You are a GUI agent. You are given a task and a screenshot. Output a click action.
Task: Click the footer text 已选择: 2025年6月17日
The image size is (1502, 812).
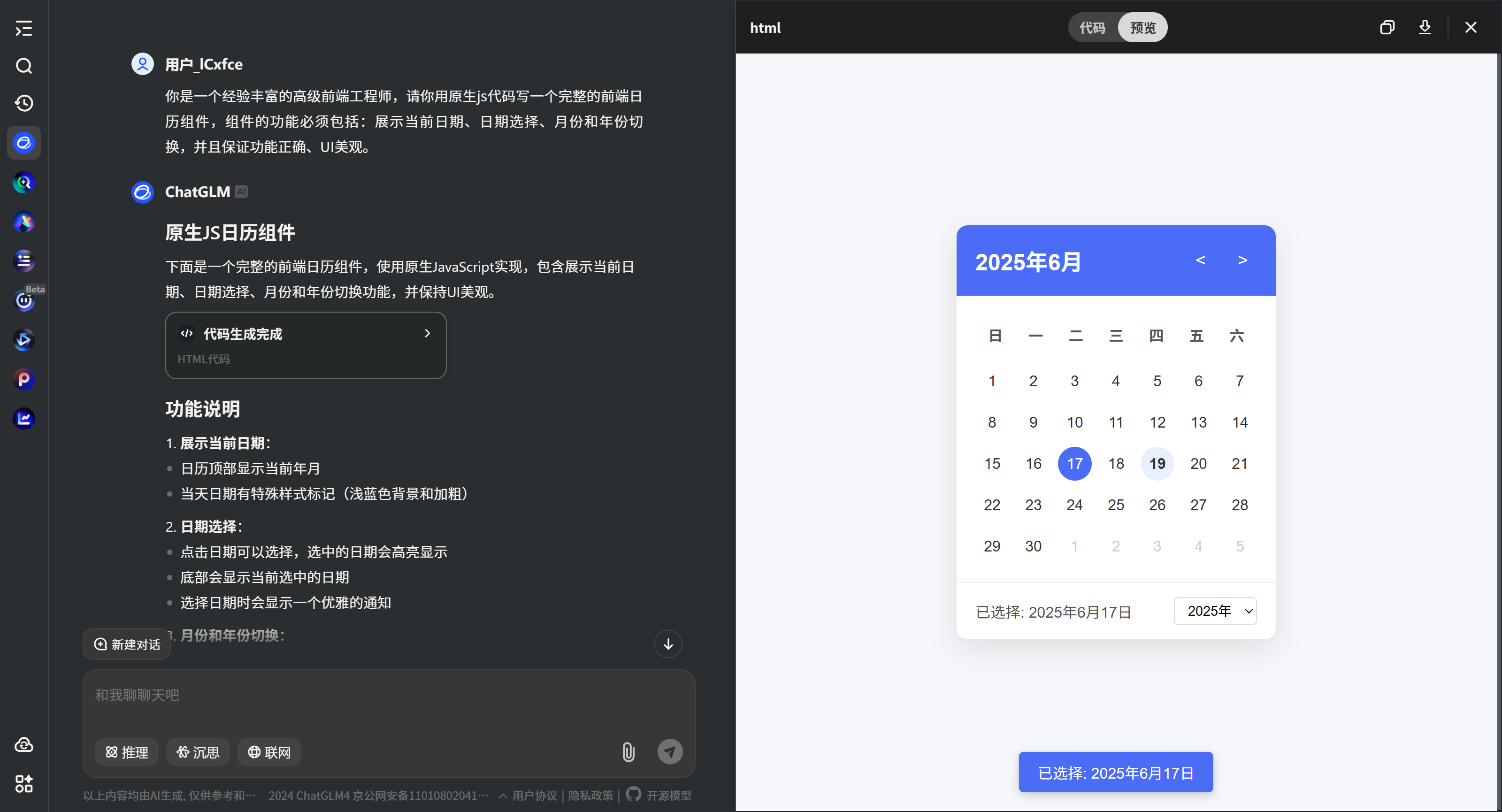click(x=1054, y=612)
